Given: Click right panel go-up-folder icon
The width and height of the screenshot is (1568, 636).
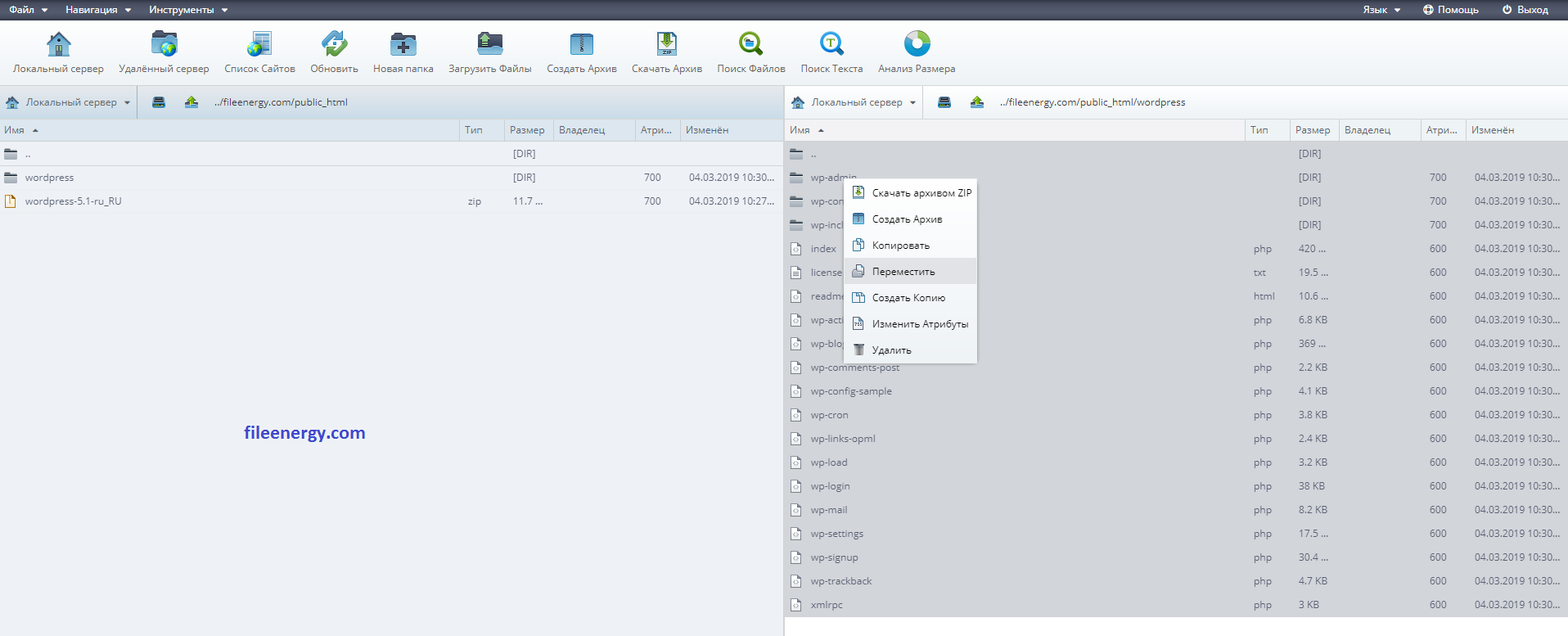Looking at the screenshot, I should pos(977,102).
